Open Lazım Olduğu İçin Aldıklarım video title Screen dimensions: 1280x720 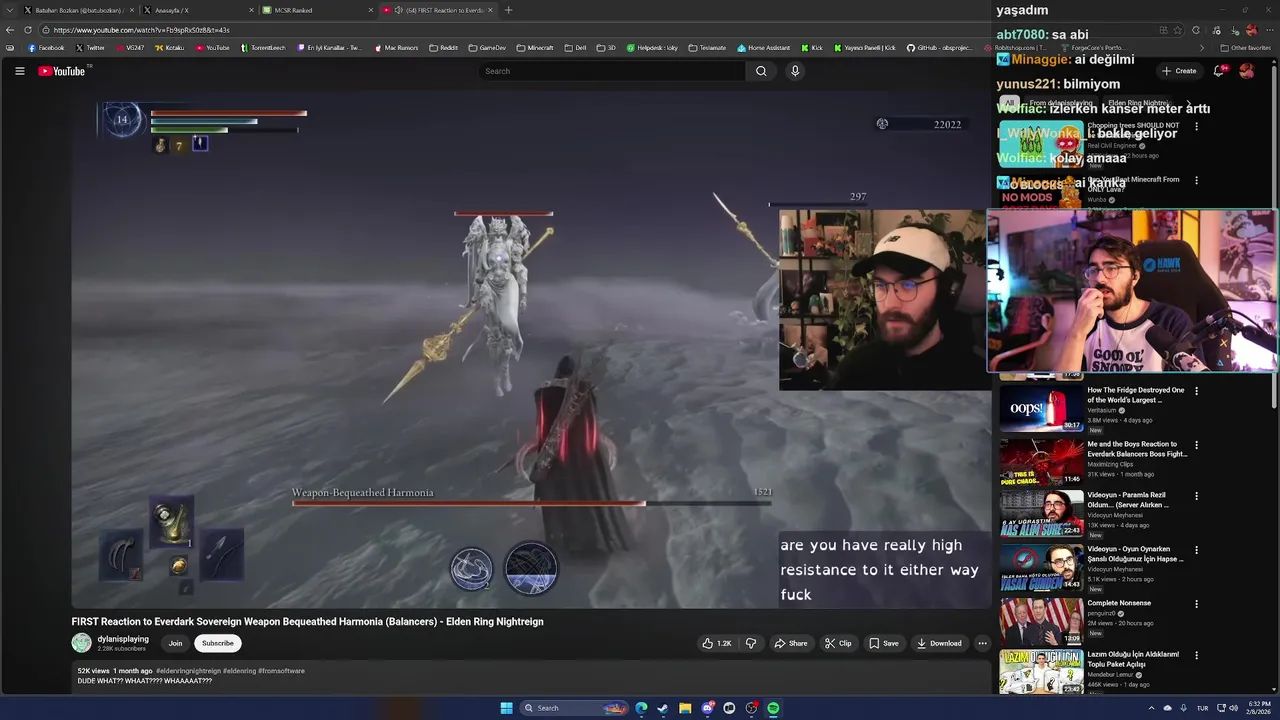1133,659
